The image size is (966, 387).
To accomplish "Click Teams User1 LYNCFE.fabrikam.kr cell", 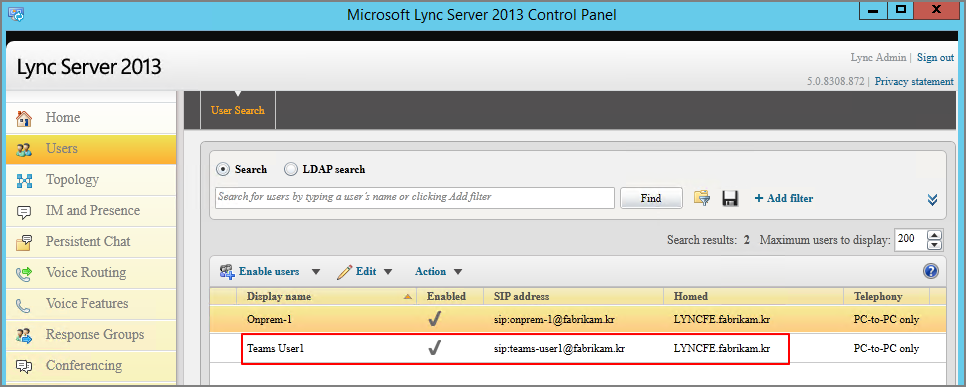I will click(722, 349).
